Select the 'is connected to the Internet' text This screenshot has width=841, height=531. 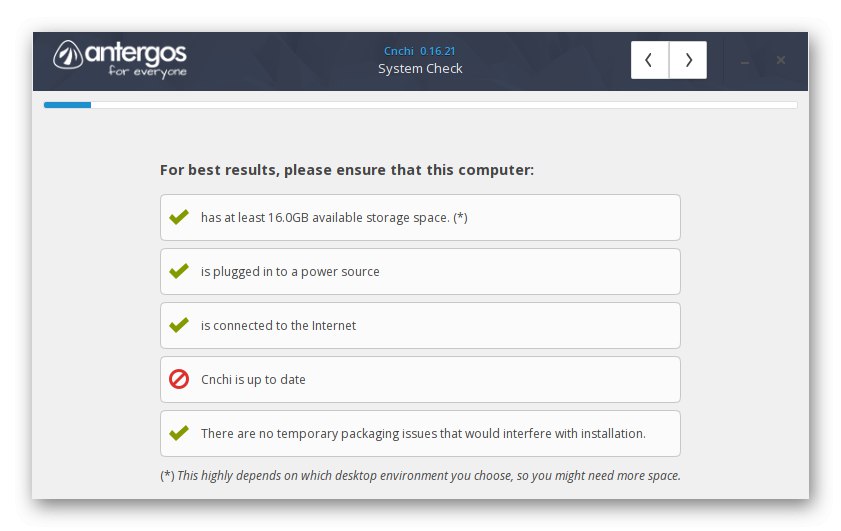(x=278, y=325)
